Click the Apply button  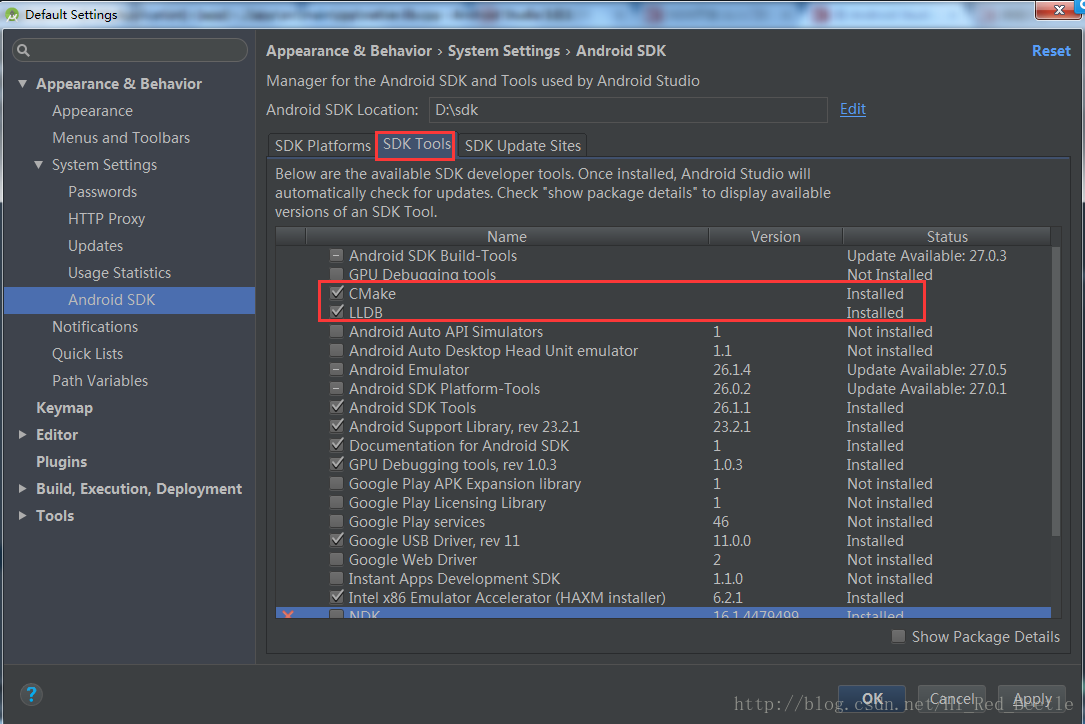[x=1032, y=699]
